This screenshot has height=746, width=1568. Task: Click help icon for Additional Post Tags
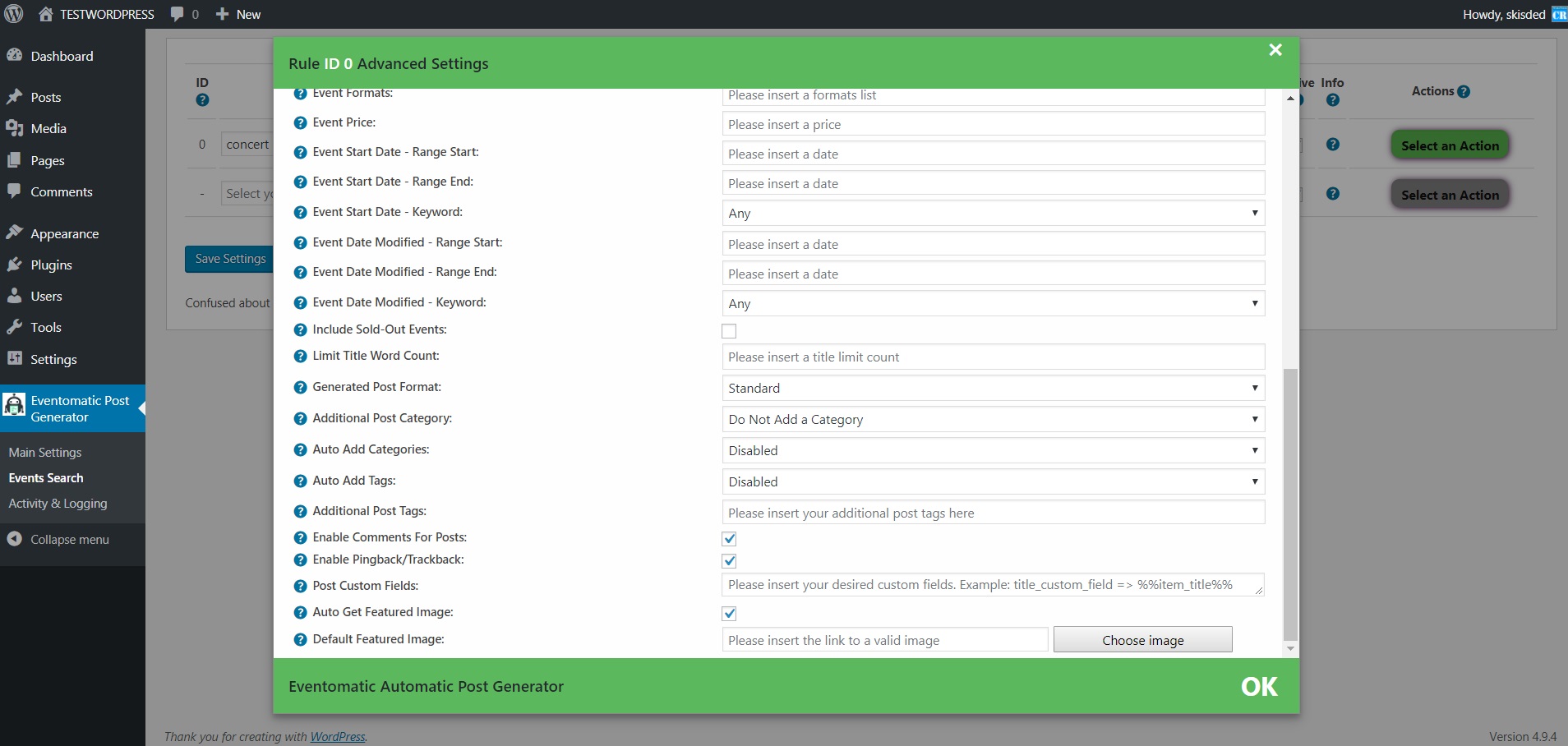tap(300, 512)
